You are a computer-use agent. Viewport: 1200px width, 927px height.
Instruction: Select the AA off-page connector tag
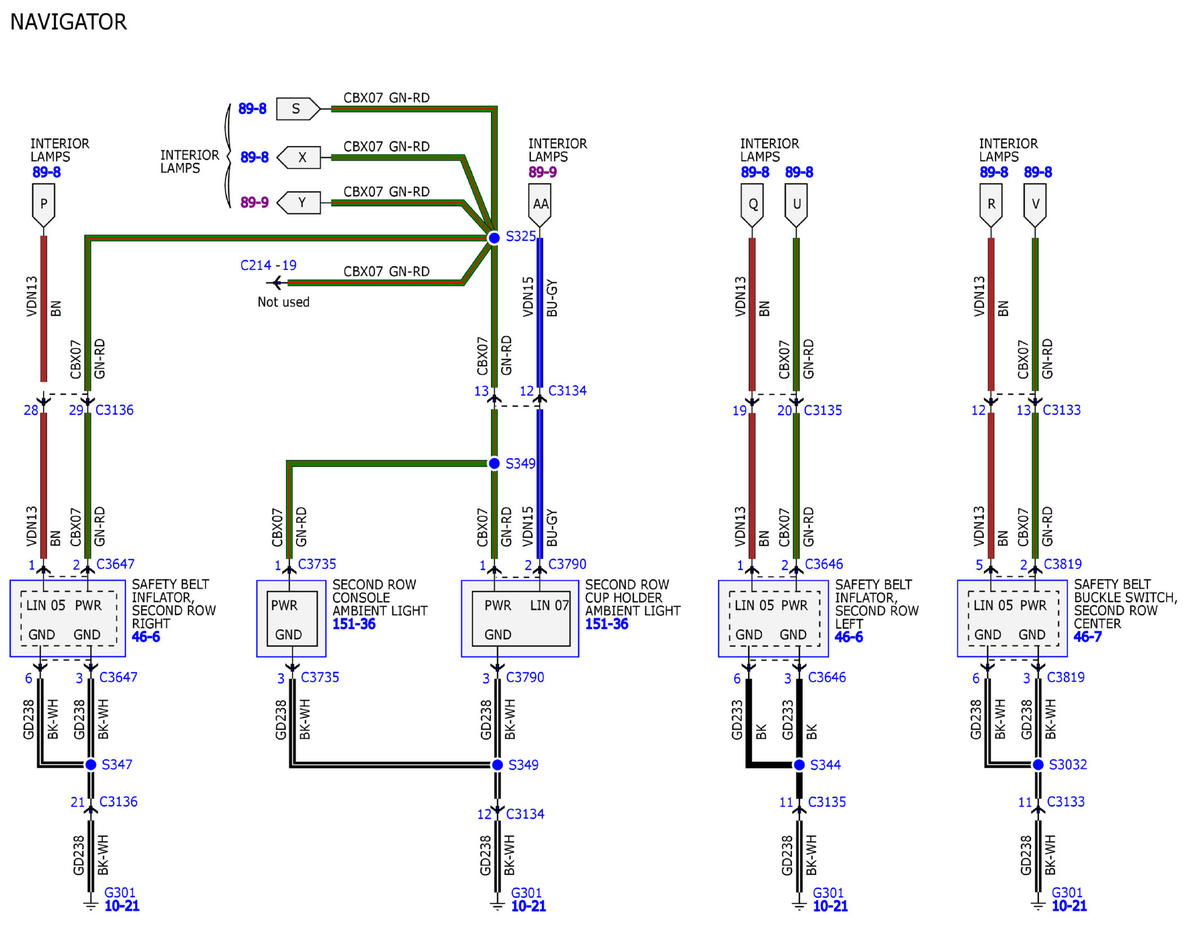[541, 207]
